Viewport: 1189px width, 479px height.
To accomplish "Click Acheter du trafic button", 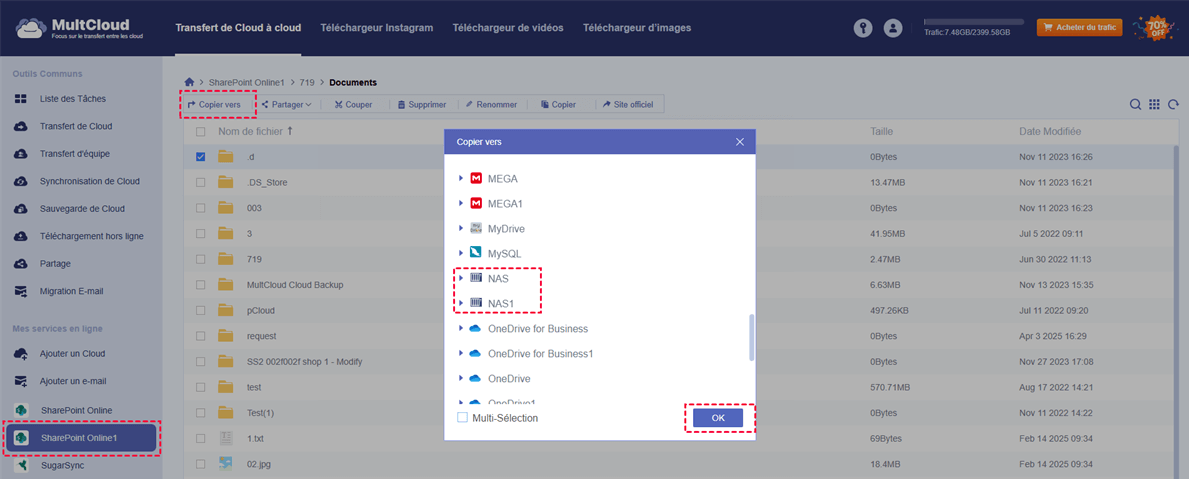I will [x=1080, y=28].
